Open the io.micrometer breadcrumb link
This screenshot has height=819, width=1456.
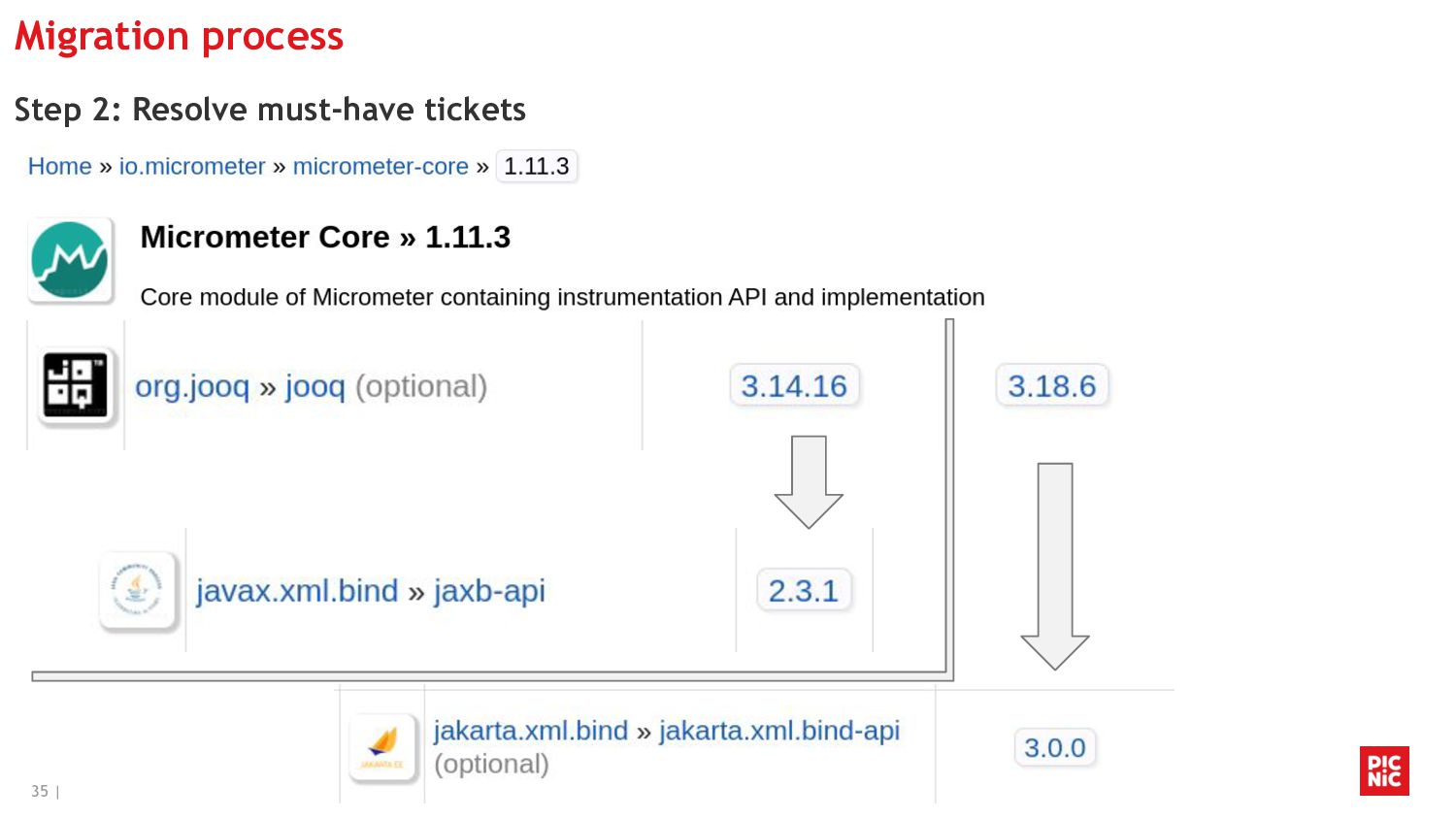(x=192, y=166)
